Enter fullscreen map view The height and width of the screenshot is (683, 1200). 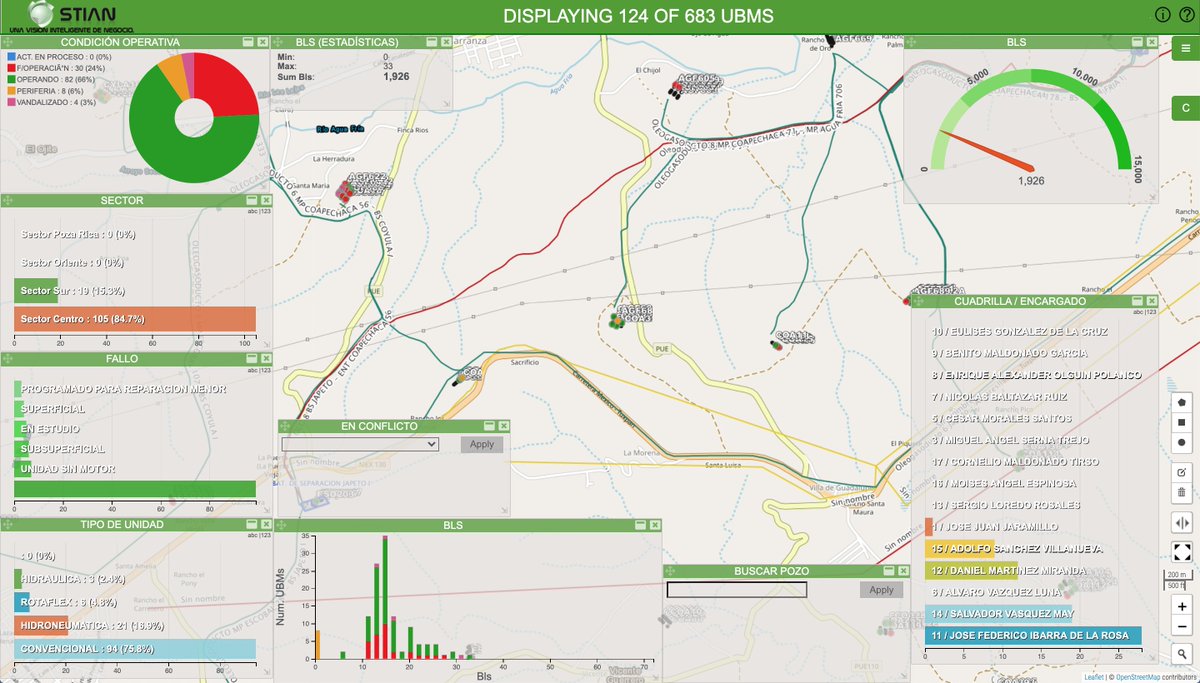[1182, 552]
